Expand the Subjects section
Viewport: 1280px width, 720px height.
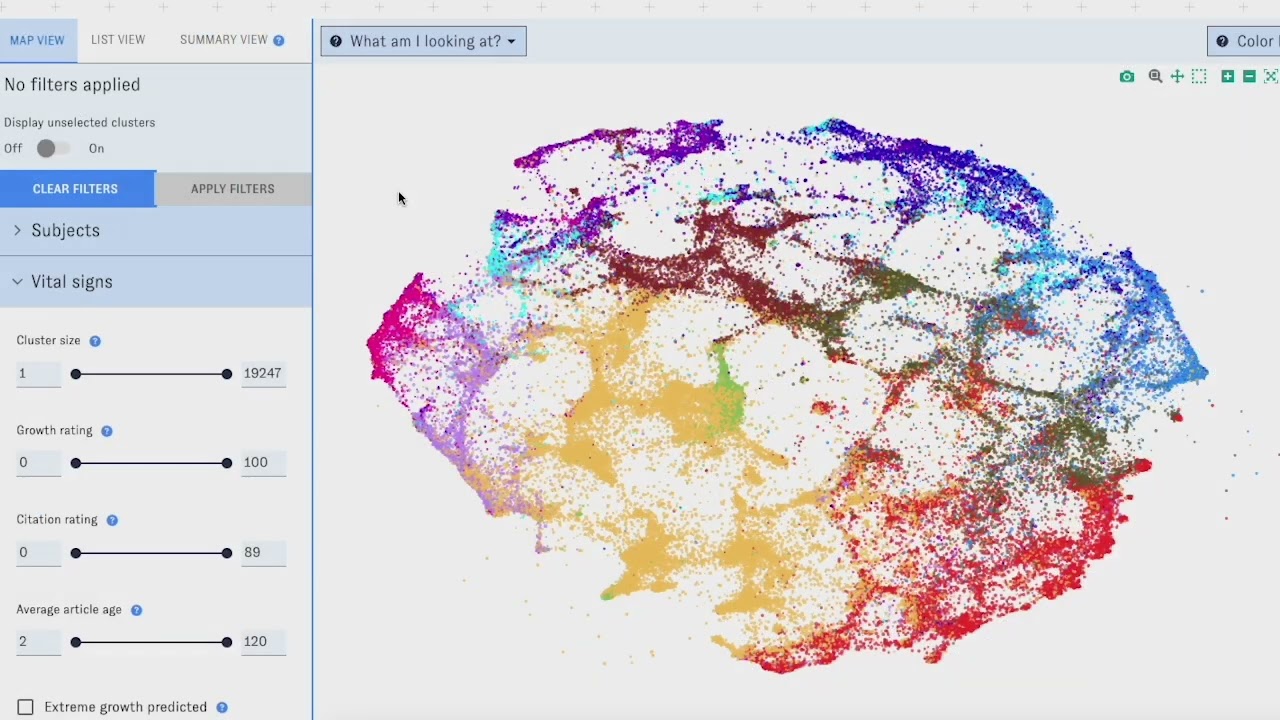[x=156, y=230]
